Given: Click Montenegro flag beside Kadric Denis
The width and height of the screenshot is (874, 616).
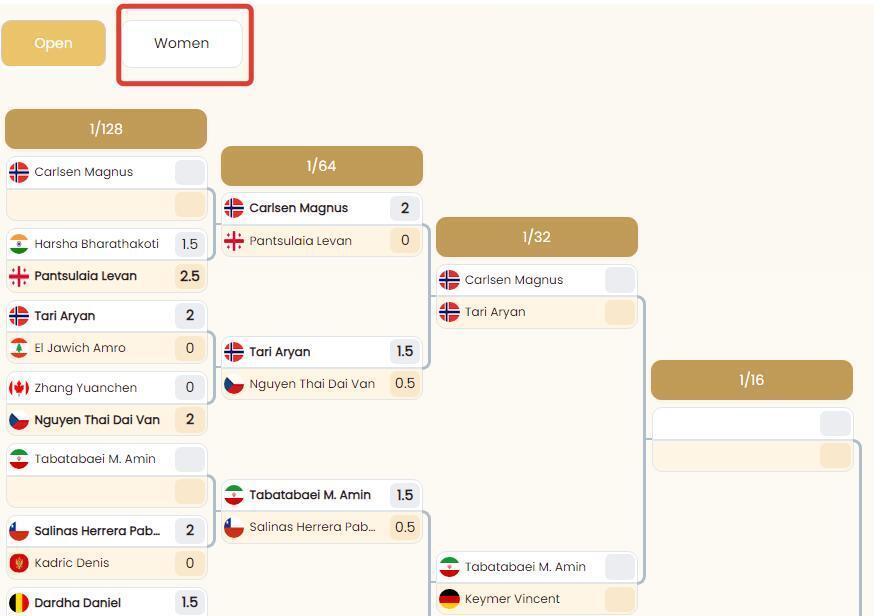Looking at the screenshot, I should [x=19, y=563].
